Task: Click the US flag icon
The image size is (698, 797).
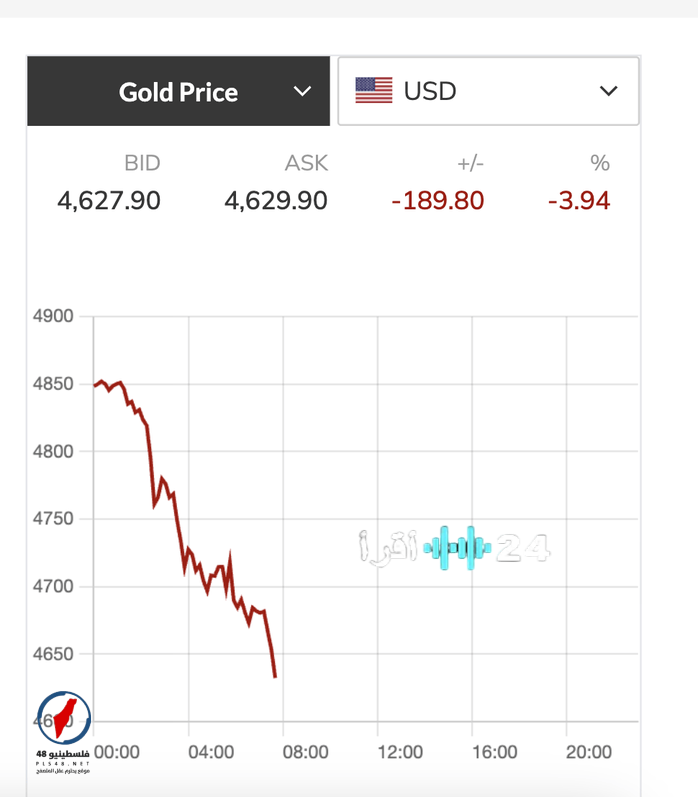Action: 374,91
